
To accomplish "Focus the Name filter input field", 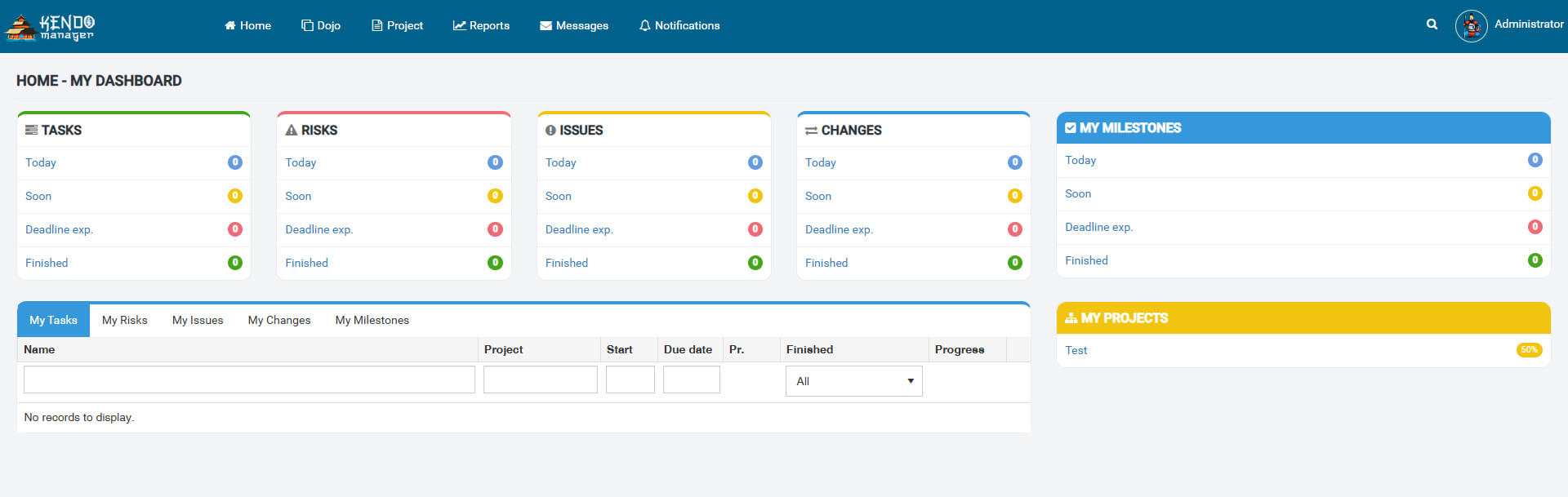I will click(x=249, y=379).
